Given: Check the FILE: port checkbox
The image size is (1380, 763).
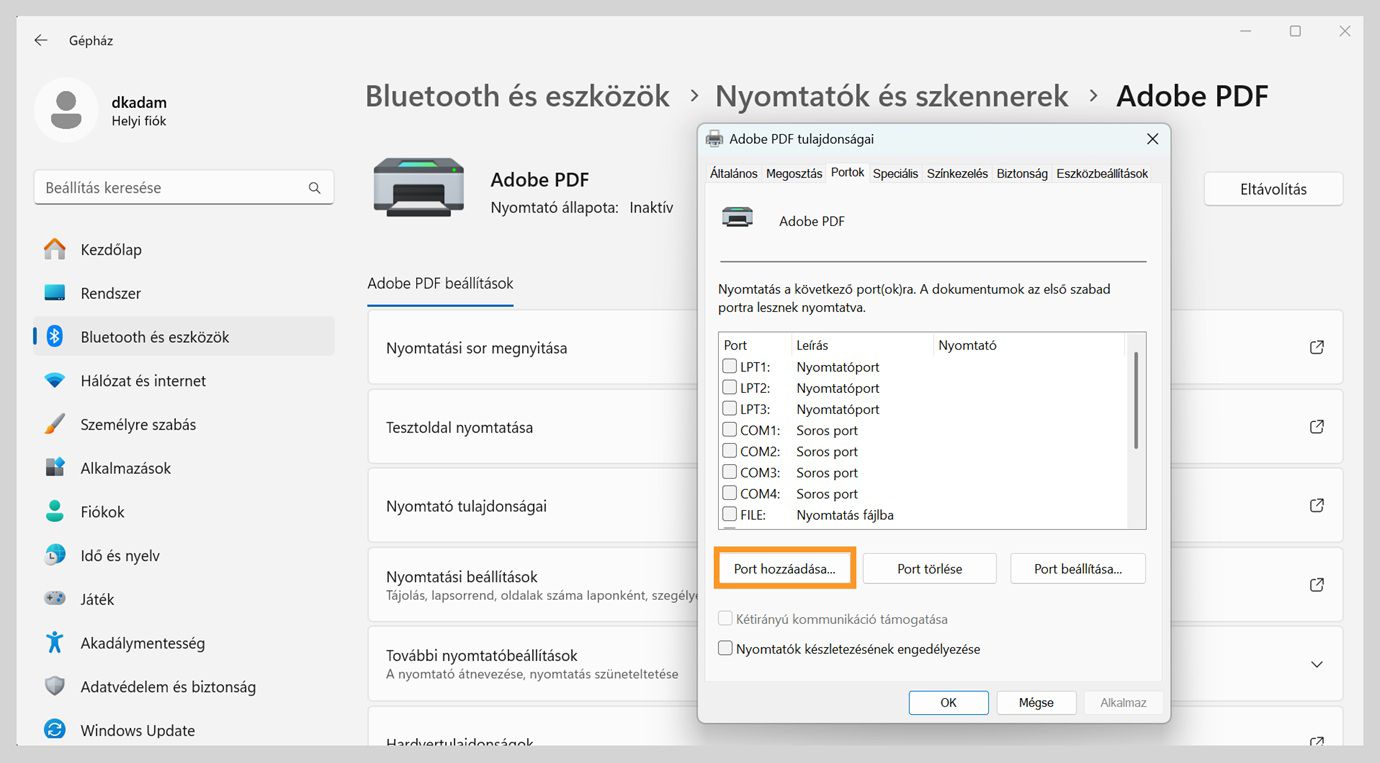Looking at the screenshot, I should pyautogui.click(x=729, y=514).
